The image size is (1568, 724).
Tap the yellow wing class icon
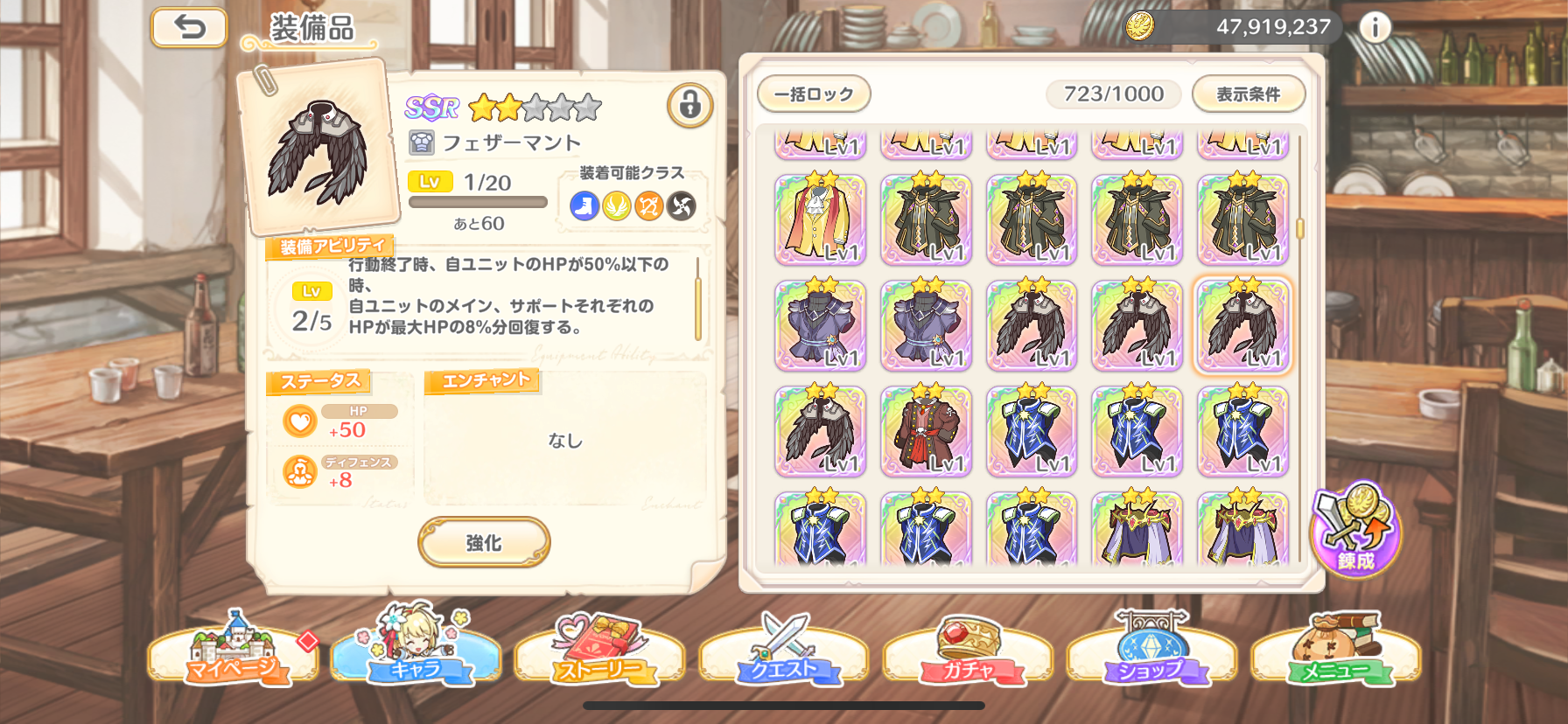click(x=617, y=206)
